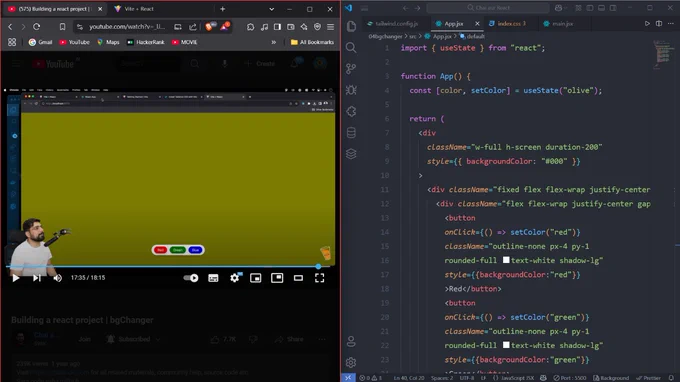
Task: Expand browser tab search chevron
Action: pyautogui.click(x=271, y=9)
